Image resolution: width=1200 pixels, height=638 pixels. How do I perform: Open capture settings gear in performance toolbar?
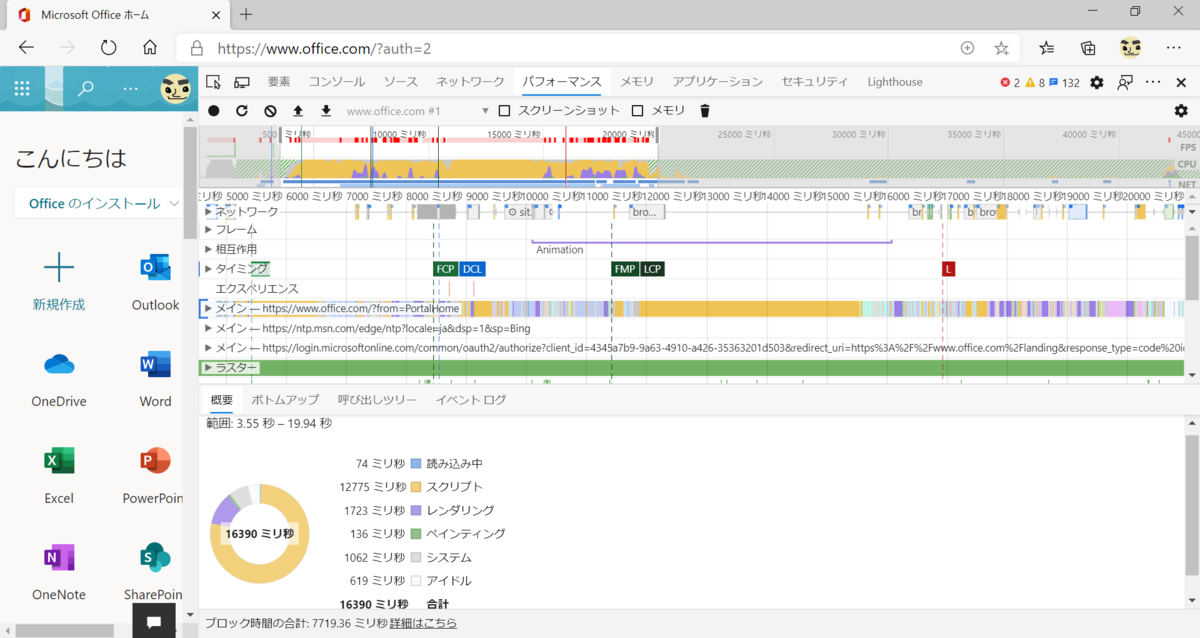point(1181,111)
